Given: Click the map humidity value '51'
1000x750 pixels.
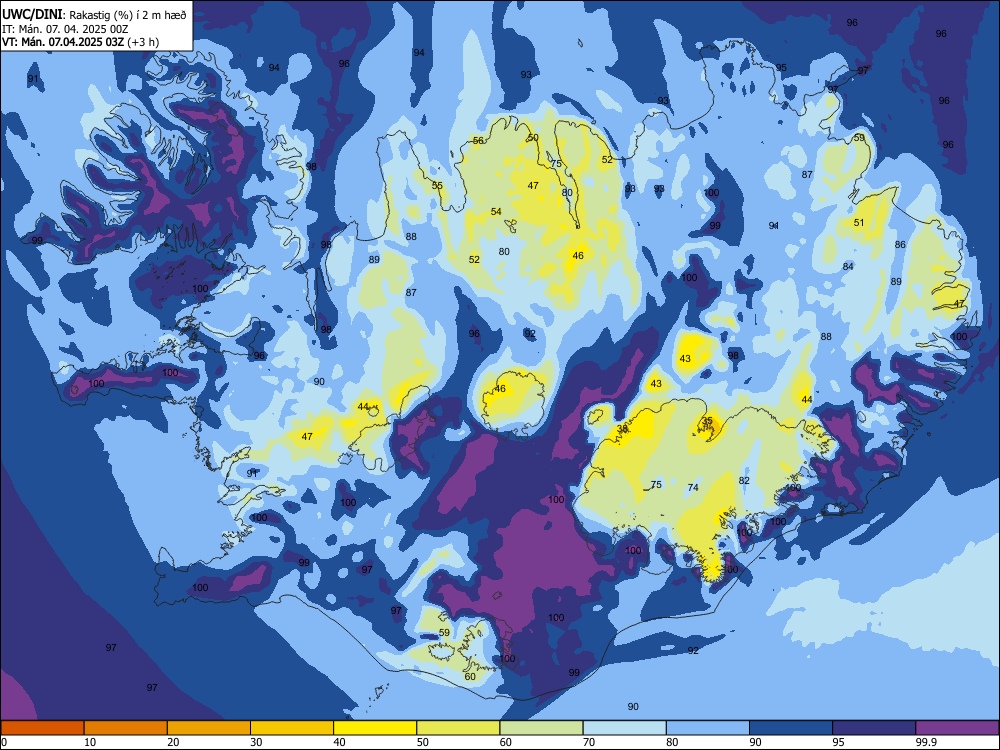Looking at the screenshot, I should tap(859, 223).
